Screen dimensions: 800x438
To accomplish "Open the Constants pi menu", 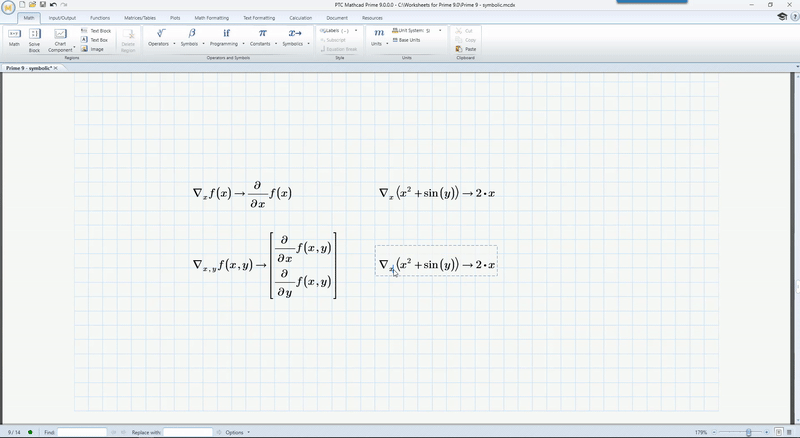I will tap(262, 37).
